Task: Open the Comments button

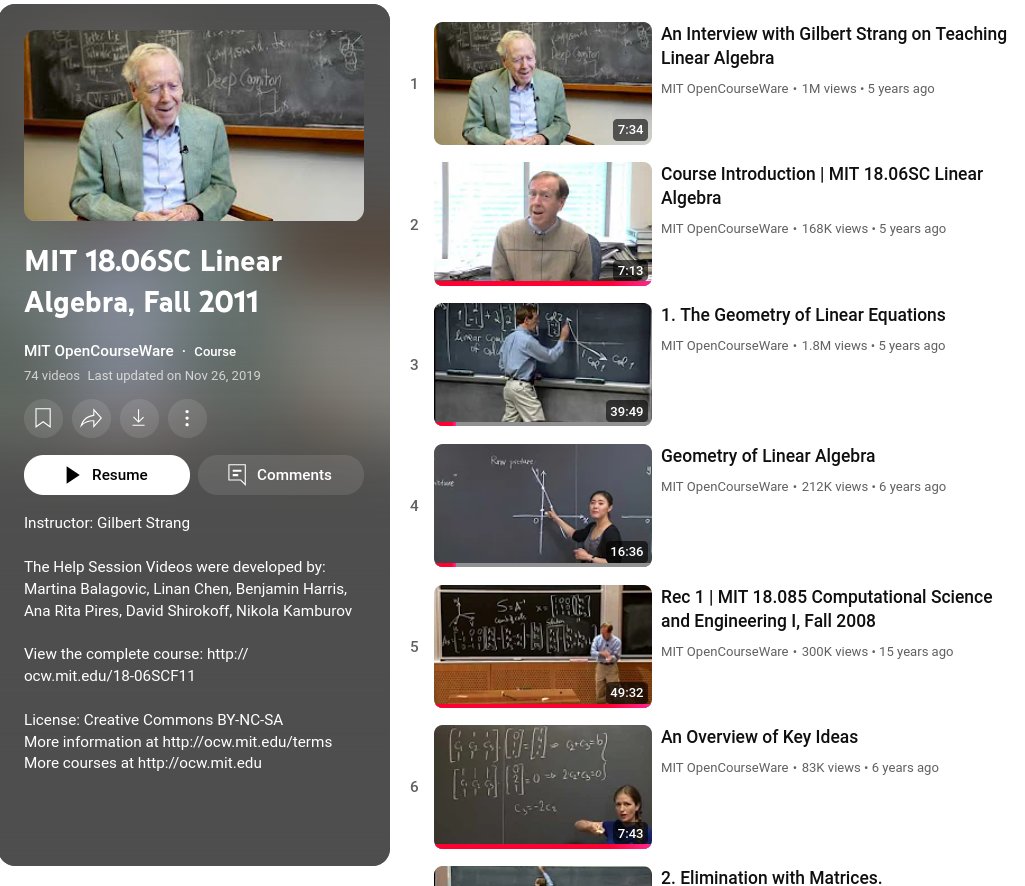Action: (280, 475)
